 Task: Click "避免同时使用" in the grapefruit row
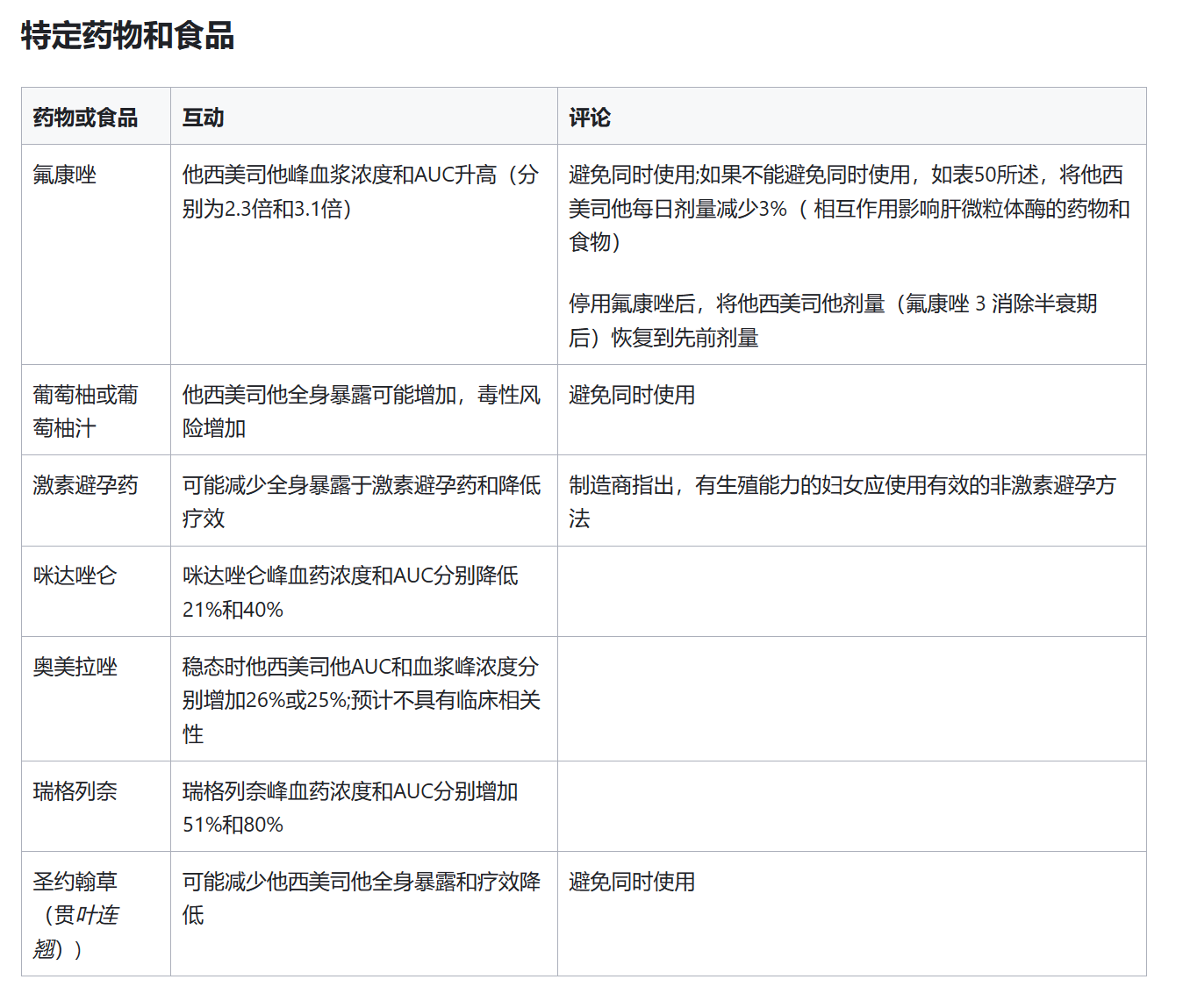(632, 395)
